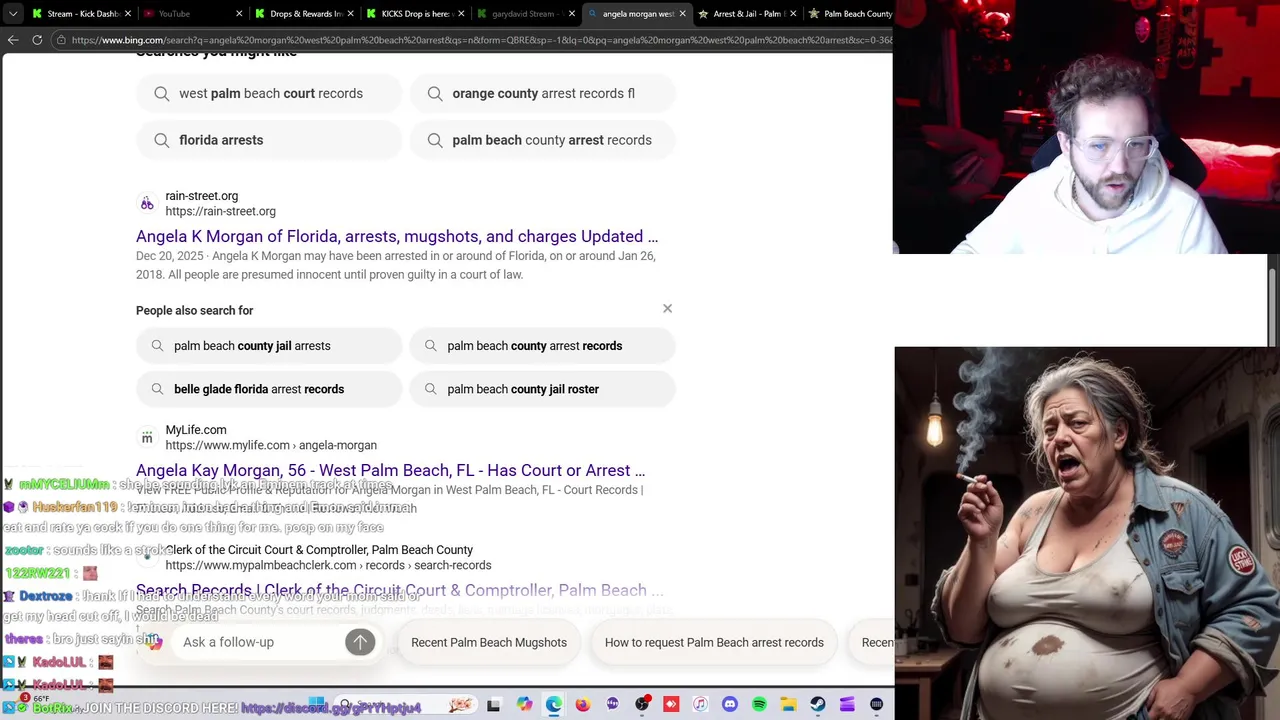This screenshot has width=1280, height=720.
Task: Dismiss the People also search for box
Action: (x=667, y=309)
